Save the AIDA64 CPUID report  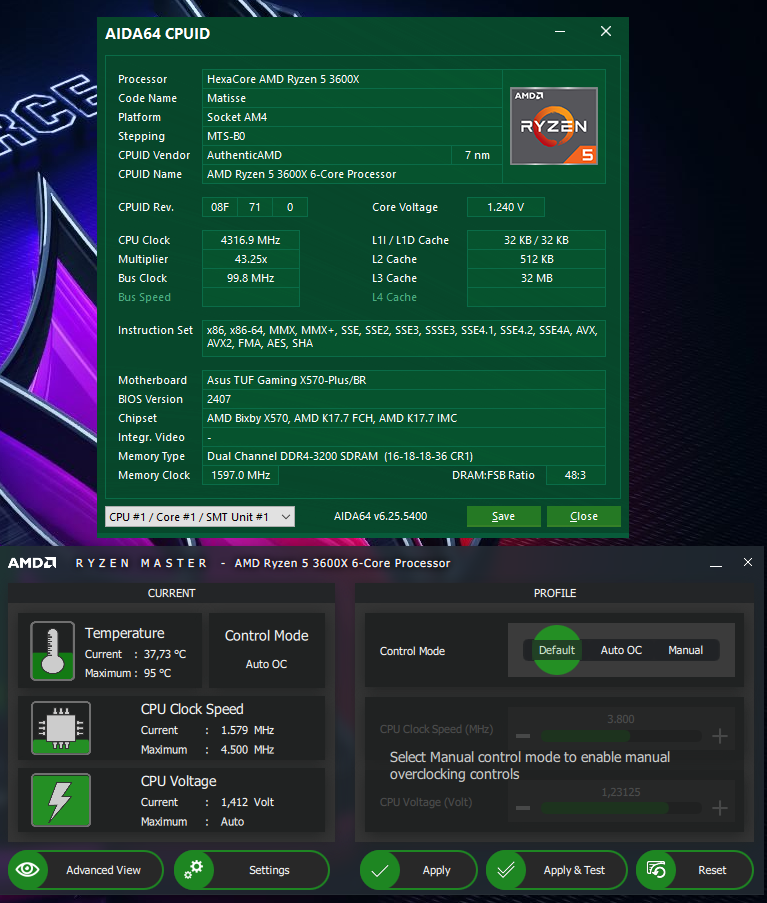click(503, 516)
